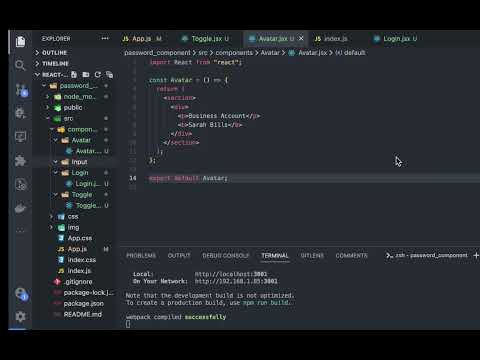
Task: Open the GitLens panel tab
Action: click(x=312, y=256)
